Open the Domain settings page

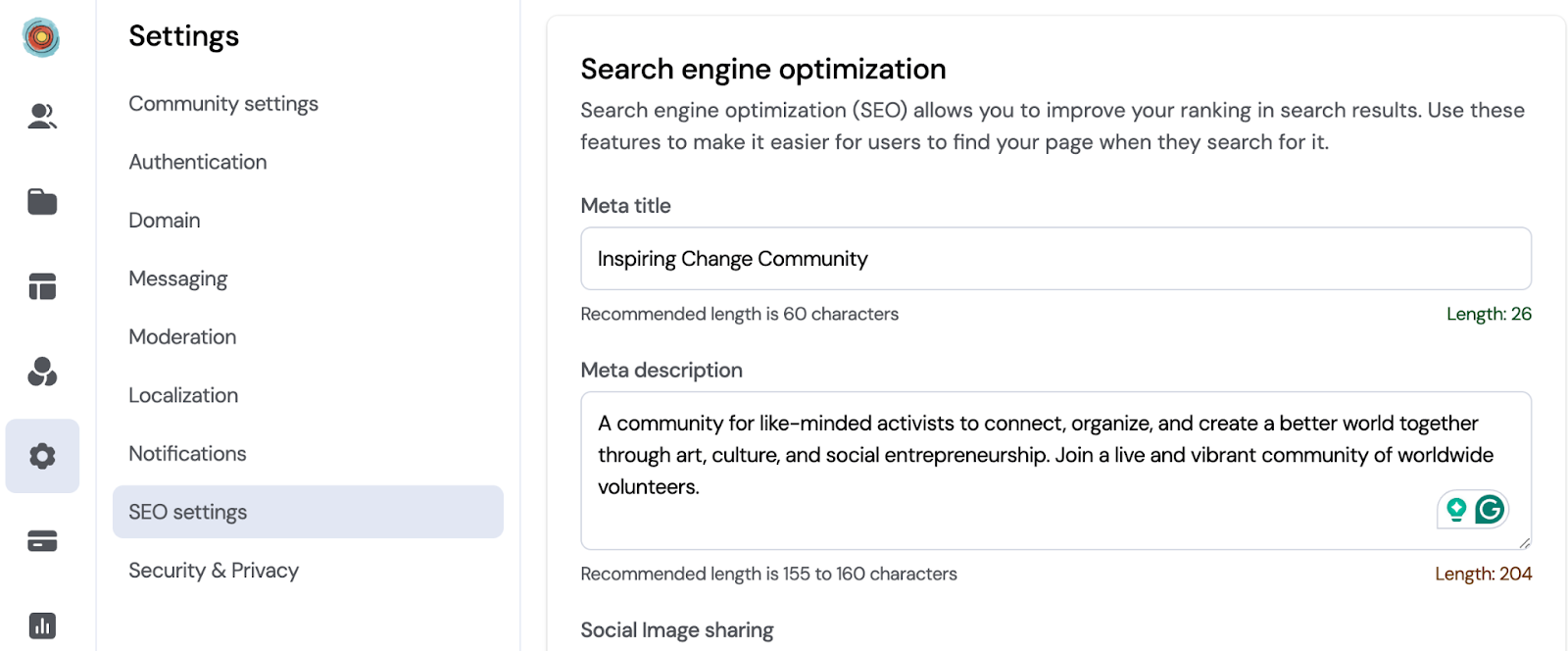[165, 221]
